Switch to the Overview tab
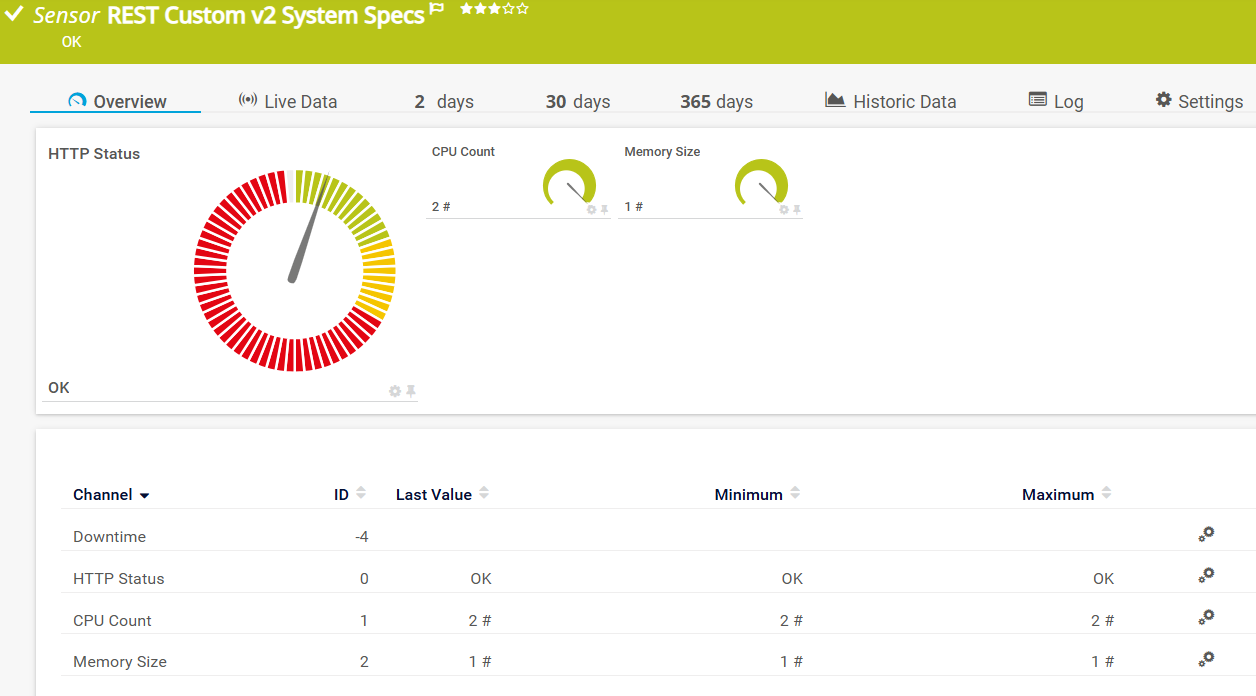Screen dimensions: 1256x696 tap(116, 101)
